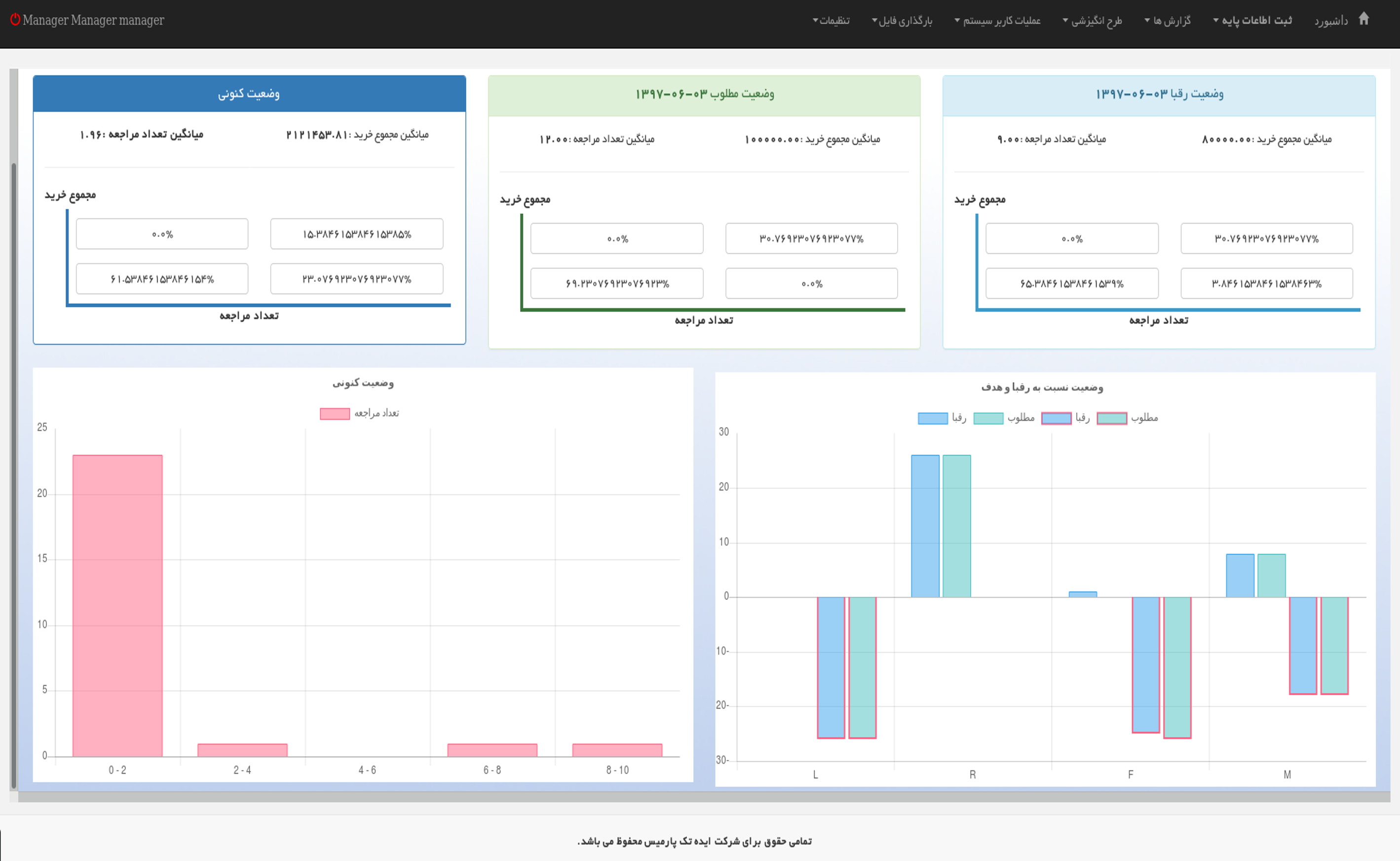Image resolution: width=1400 pixels, height=861 pixels.
Task: Click the 69.23% cell in وضعیت مطلوب panel
Action: 617,283
